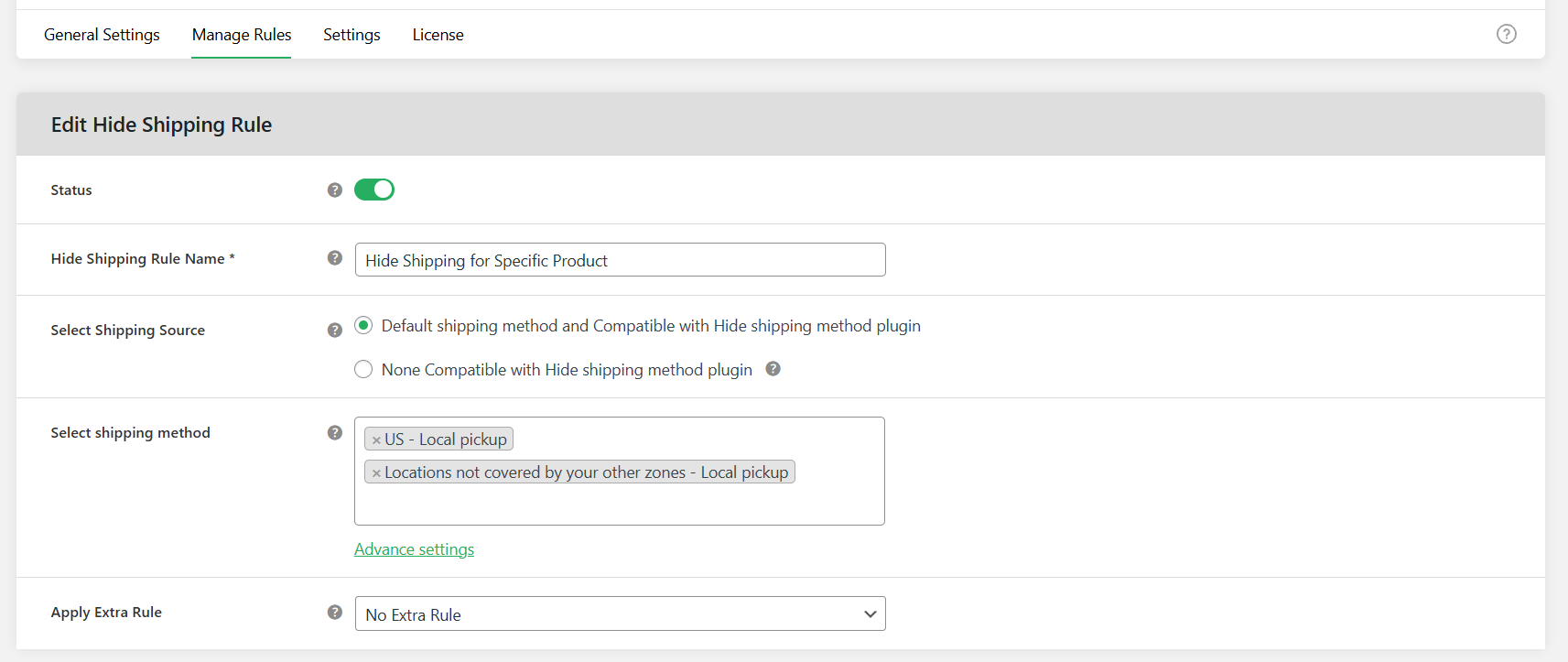The height and width of the screenshot is (662, 1568).
Task: Click help icon beside Select shipping method
Action: tap(335, 432)
